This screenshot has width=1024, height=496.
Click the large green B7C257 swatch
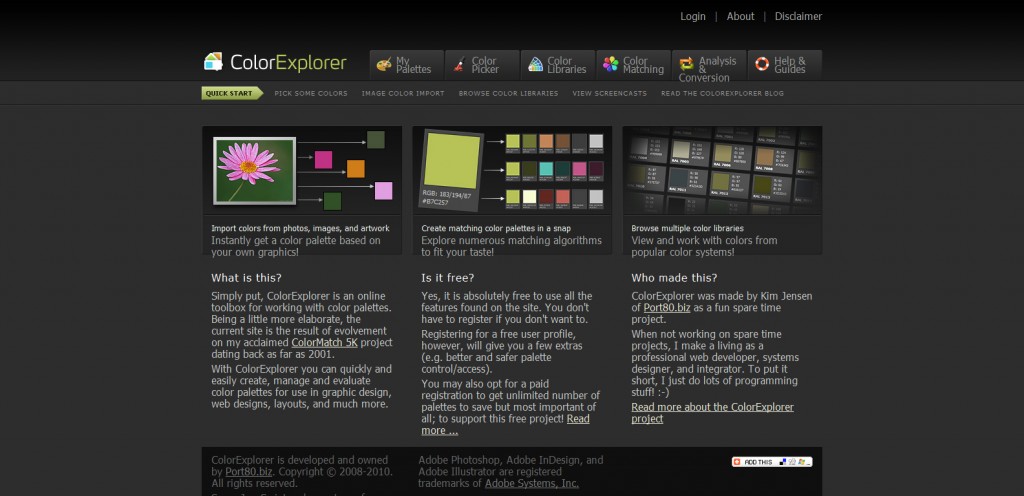click(x=452, y=161)
